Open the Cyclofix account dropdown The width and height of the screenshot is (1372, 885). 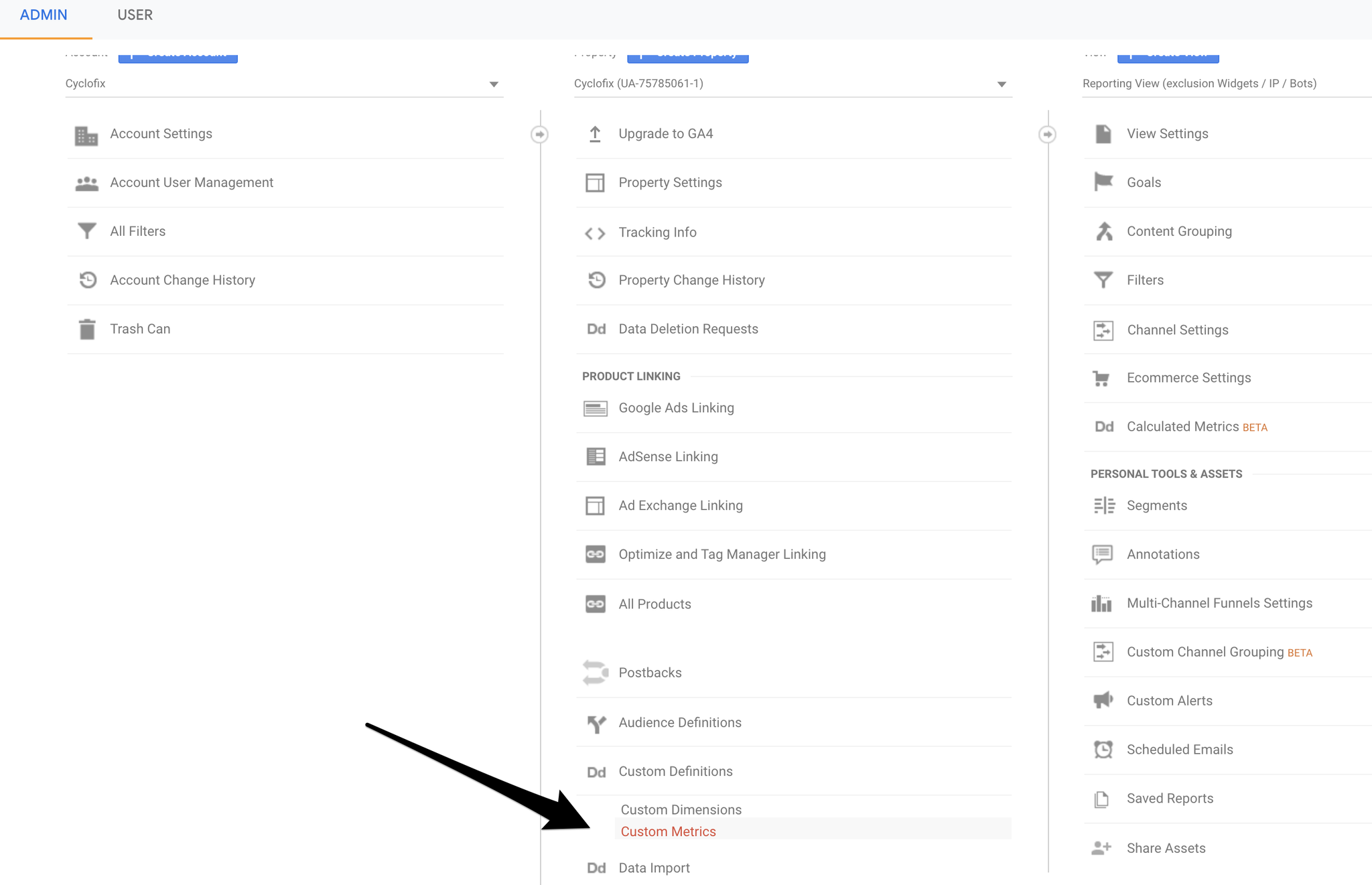284,84
